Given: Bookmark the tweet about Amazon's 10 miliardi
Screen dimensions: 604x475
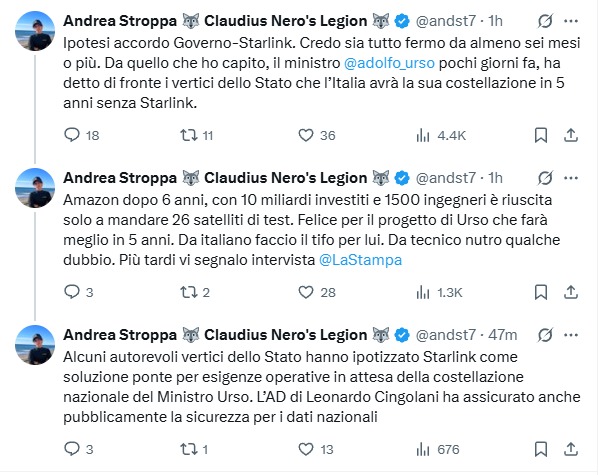Looking at the screenshot, I should [540, 292].
